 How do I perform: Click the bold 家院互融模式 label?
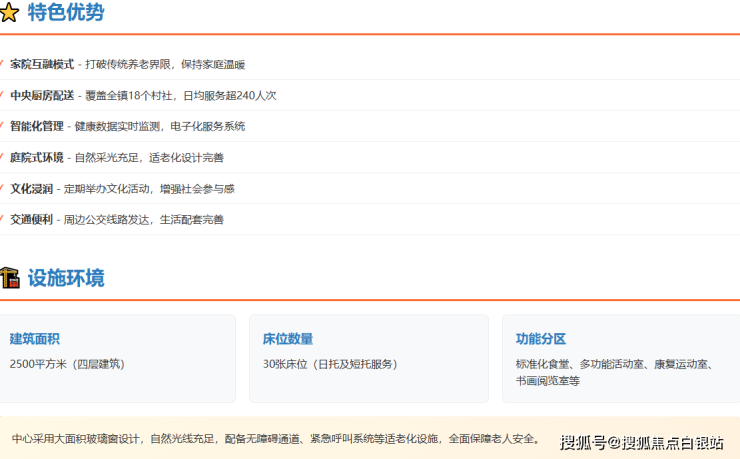click(x=42, y=64)
